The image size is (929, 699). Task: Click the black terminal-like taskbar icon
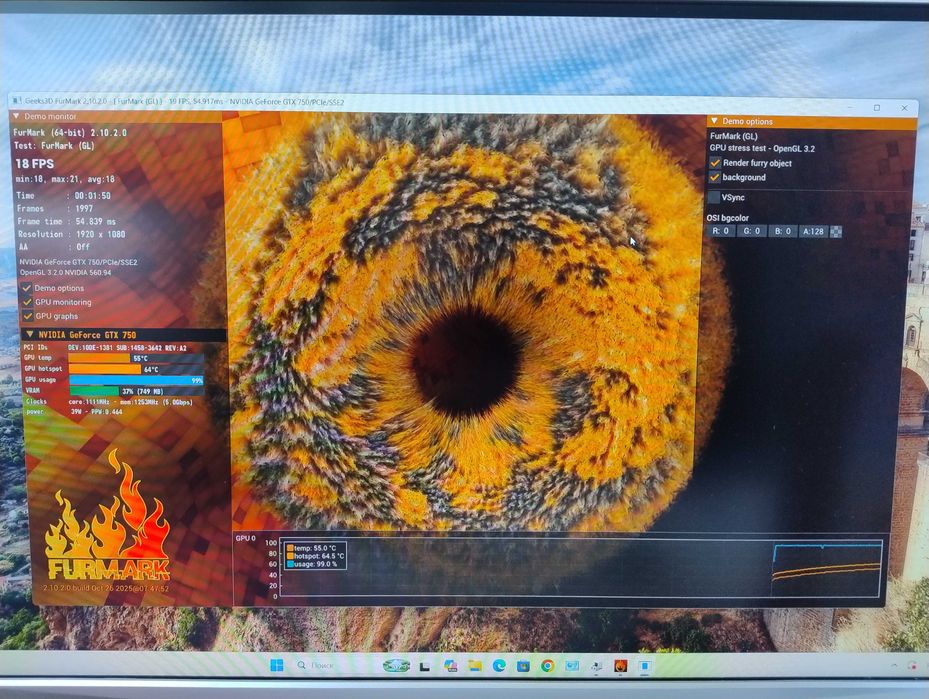pyautogui.click(x=425, y=666)
